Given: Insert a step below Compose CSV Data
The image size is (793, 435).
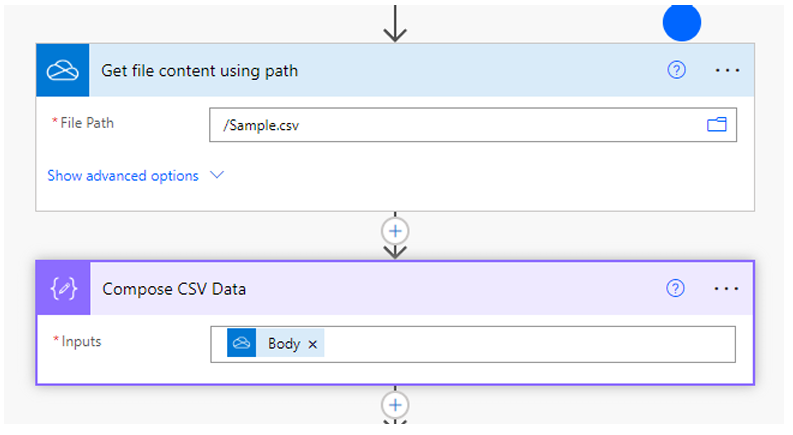Looking at the screenshot, I should click(395, 405).
